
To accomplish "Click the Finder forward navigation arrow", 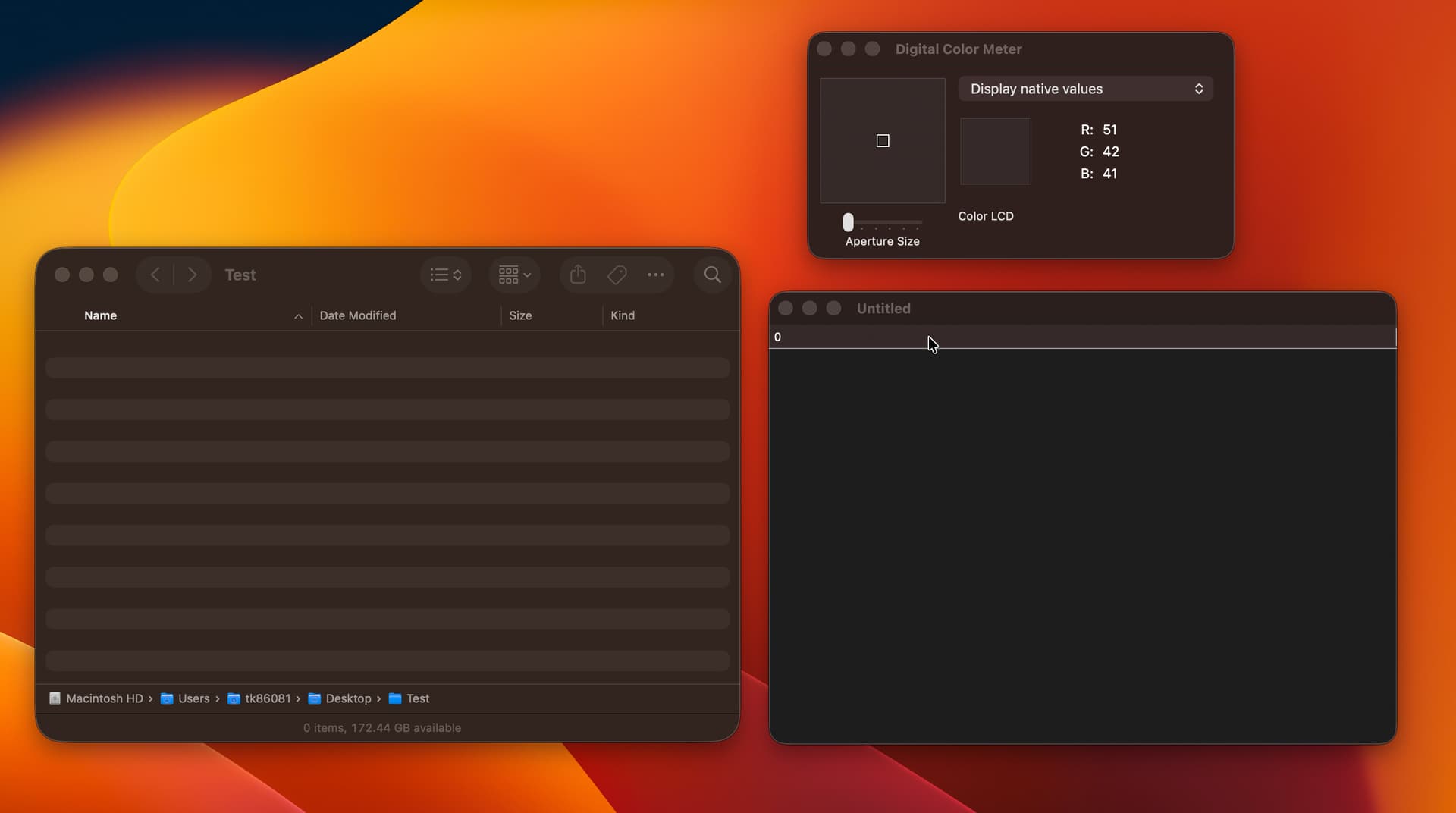I will (193, 275).
